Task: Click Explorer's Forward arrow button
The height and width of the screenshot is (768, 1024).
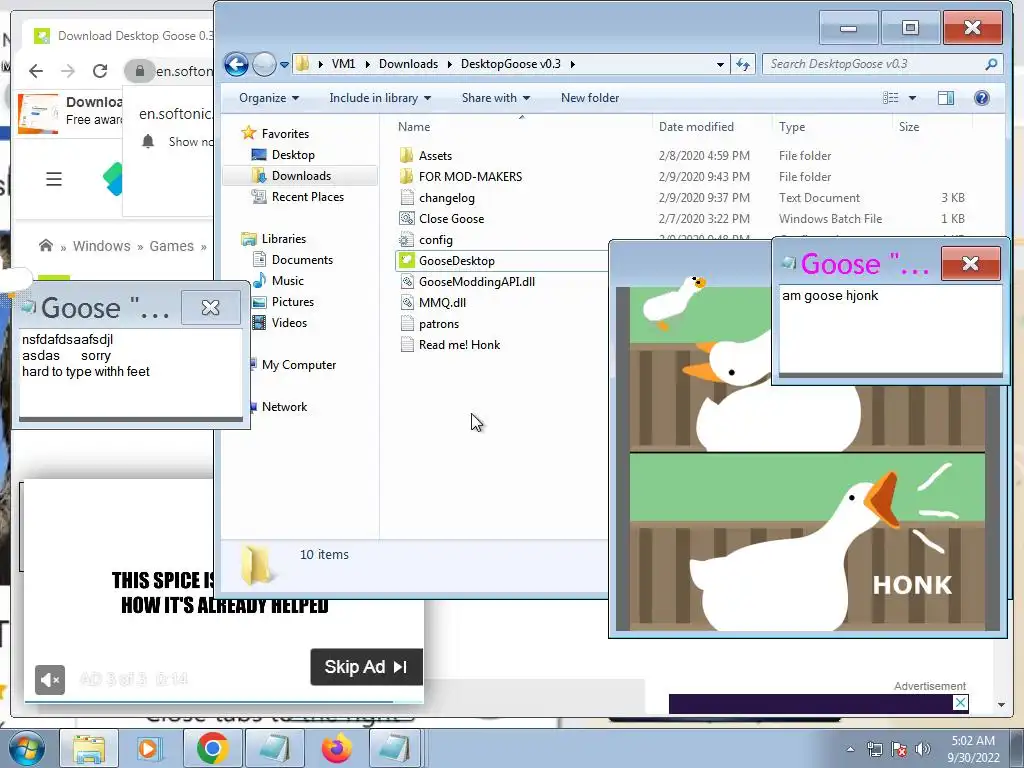Action: pos(264,64)
